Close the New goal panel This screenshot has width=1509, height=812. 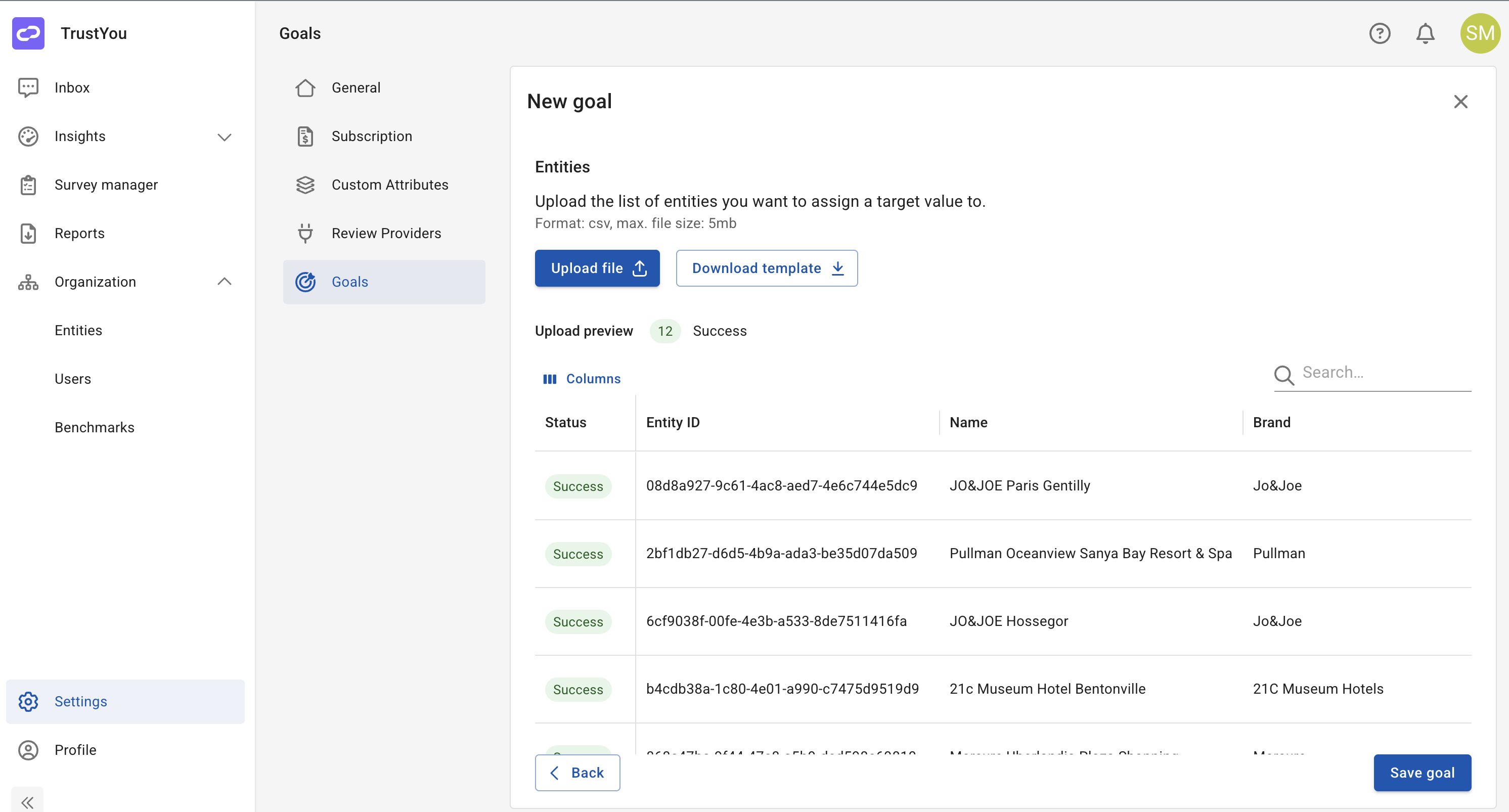pyautogui.click(x=1460, y=101)
